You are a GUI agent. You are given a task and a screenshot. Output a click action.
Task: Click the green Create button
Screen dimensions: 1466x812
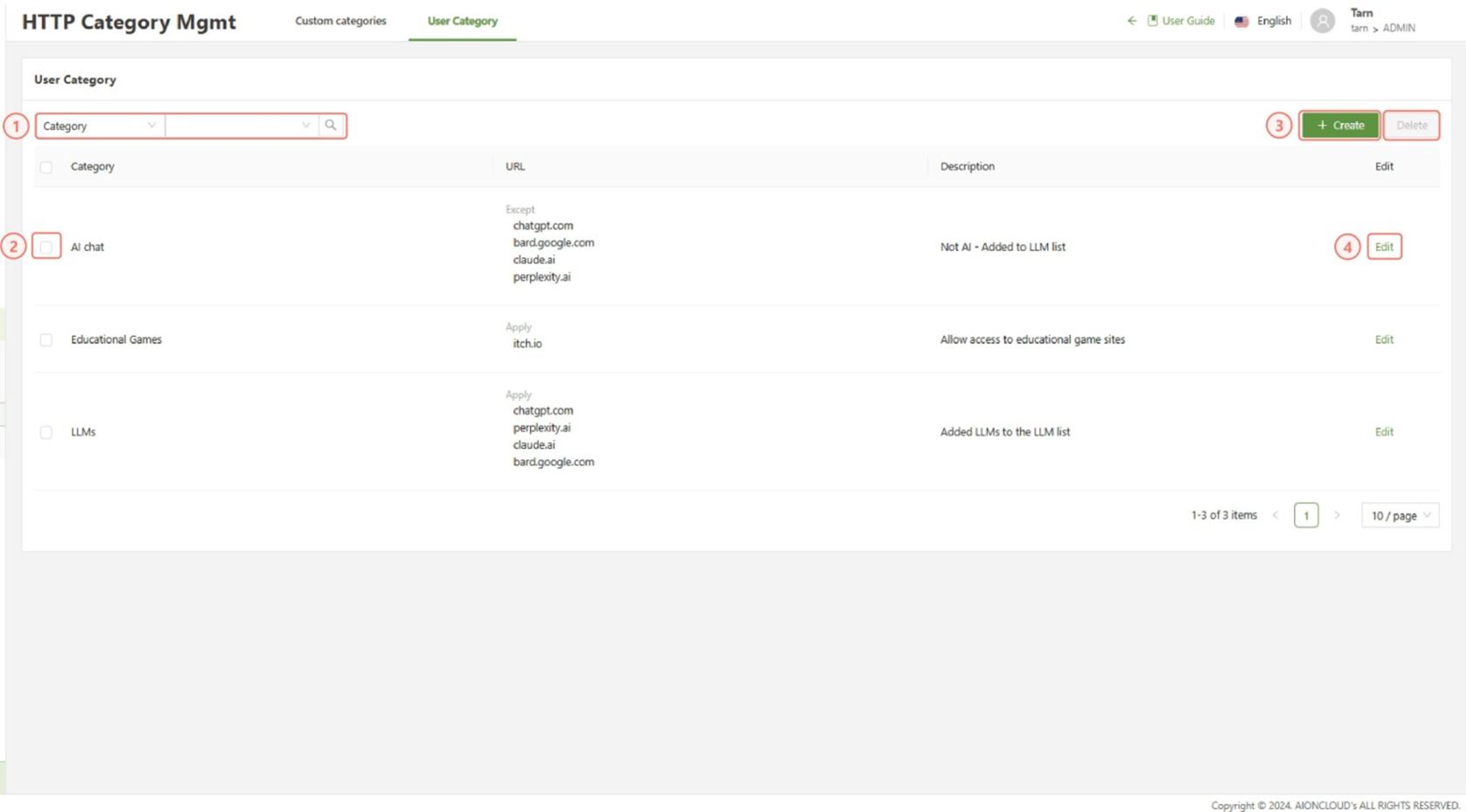(x=1339, y=126)
